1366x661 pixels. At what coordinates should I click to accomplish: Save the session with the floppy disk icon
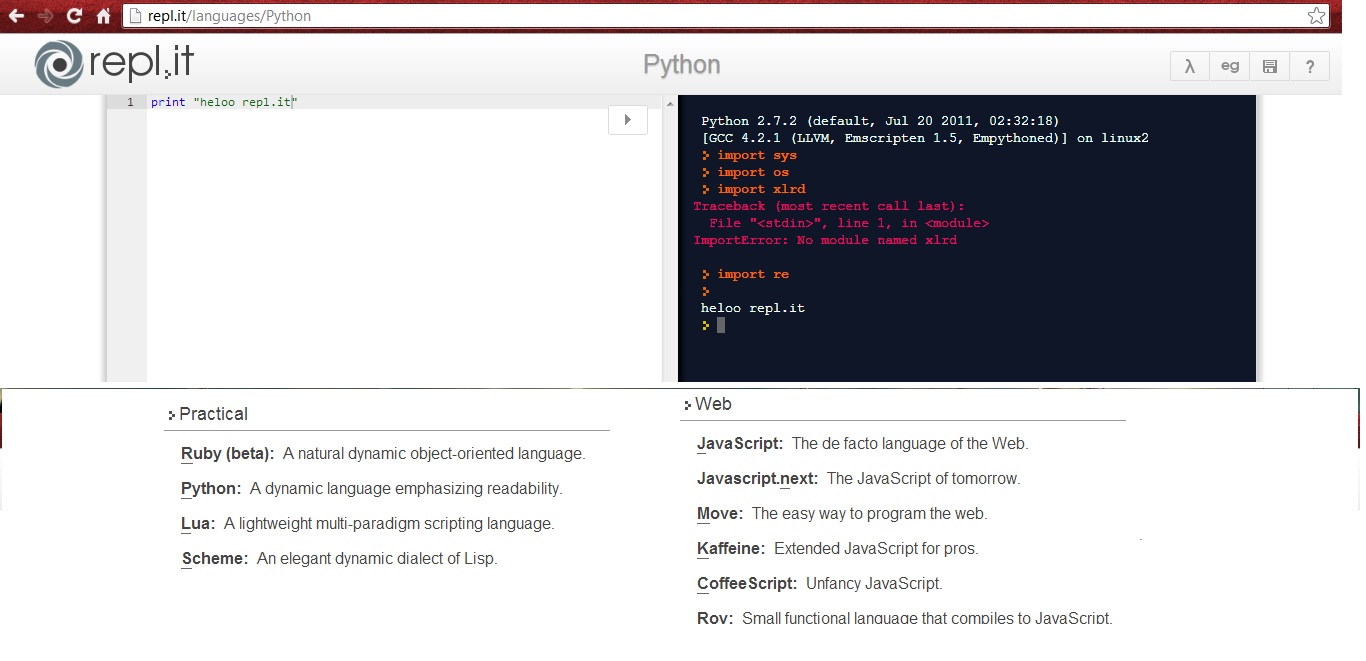click(x=1269, y=66)
